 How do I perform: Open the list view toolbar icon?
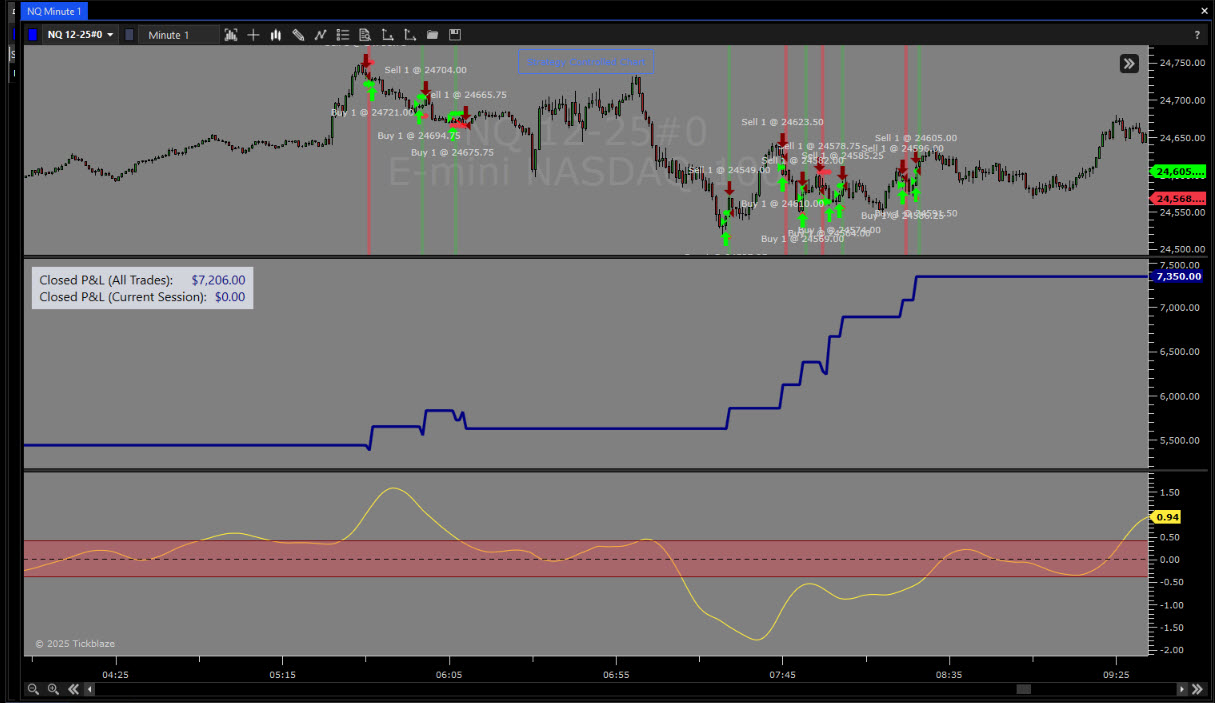[x=343, y=35]
